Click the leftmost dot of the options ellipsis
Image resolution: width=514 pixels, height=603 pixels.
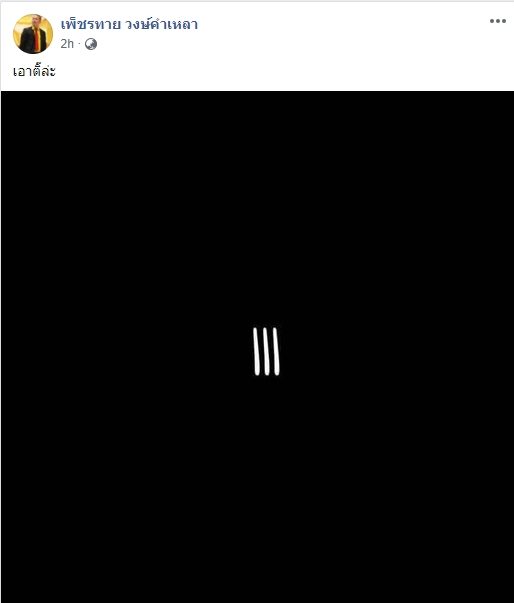[492, 21]
